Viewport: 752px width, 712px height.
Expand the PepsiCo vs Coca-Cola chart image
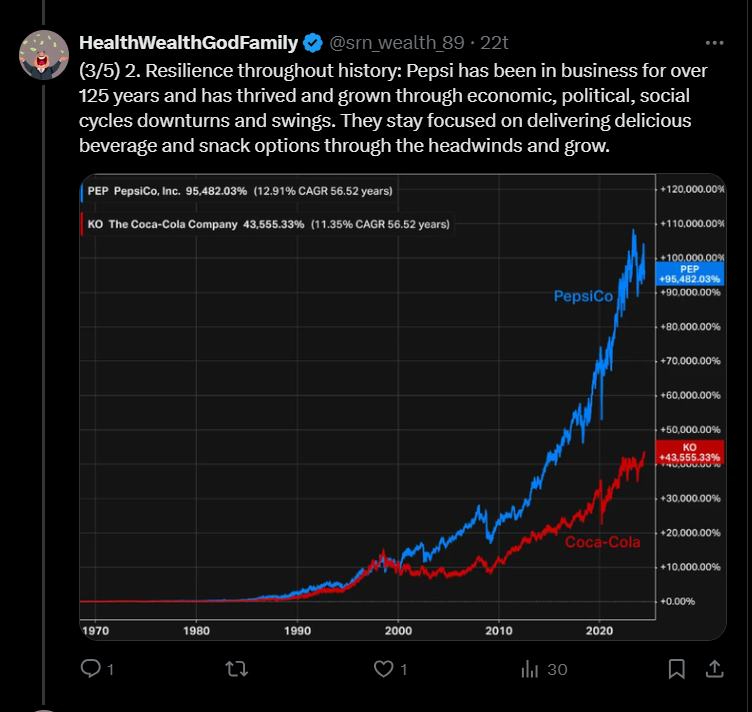pos(402,407)
